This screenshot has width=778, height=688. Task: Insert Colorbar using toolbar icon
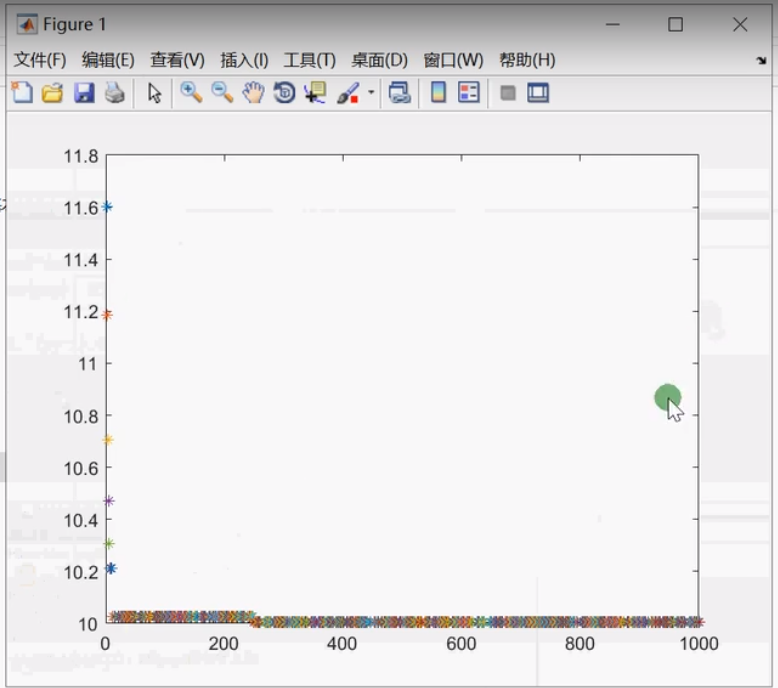438,93
